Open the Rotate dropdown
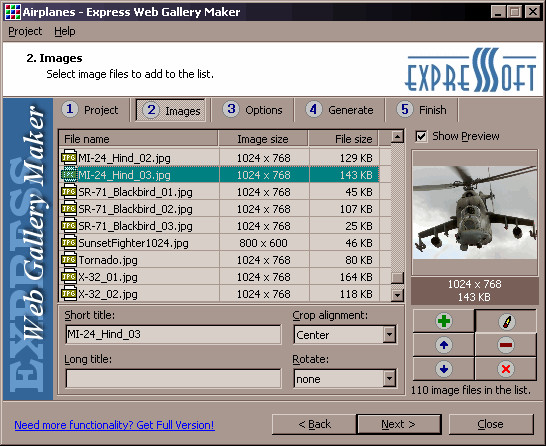The height and width of the screenshot is (446, 546). pyautogui.click(x=389, y=378)
